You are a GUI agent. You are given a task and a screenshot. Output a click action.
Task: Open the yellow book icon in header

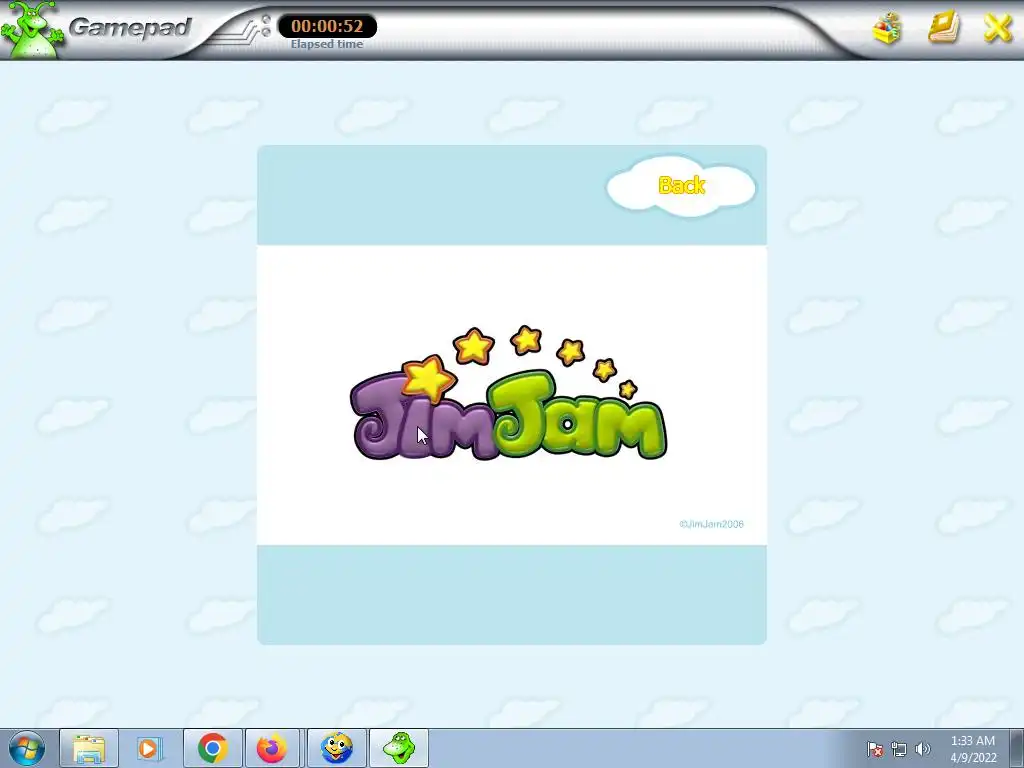tap(943, 28)
